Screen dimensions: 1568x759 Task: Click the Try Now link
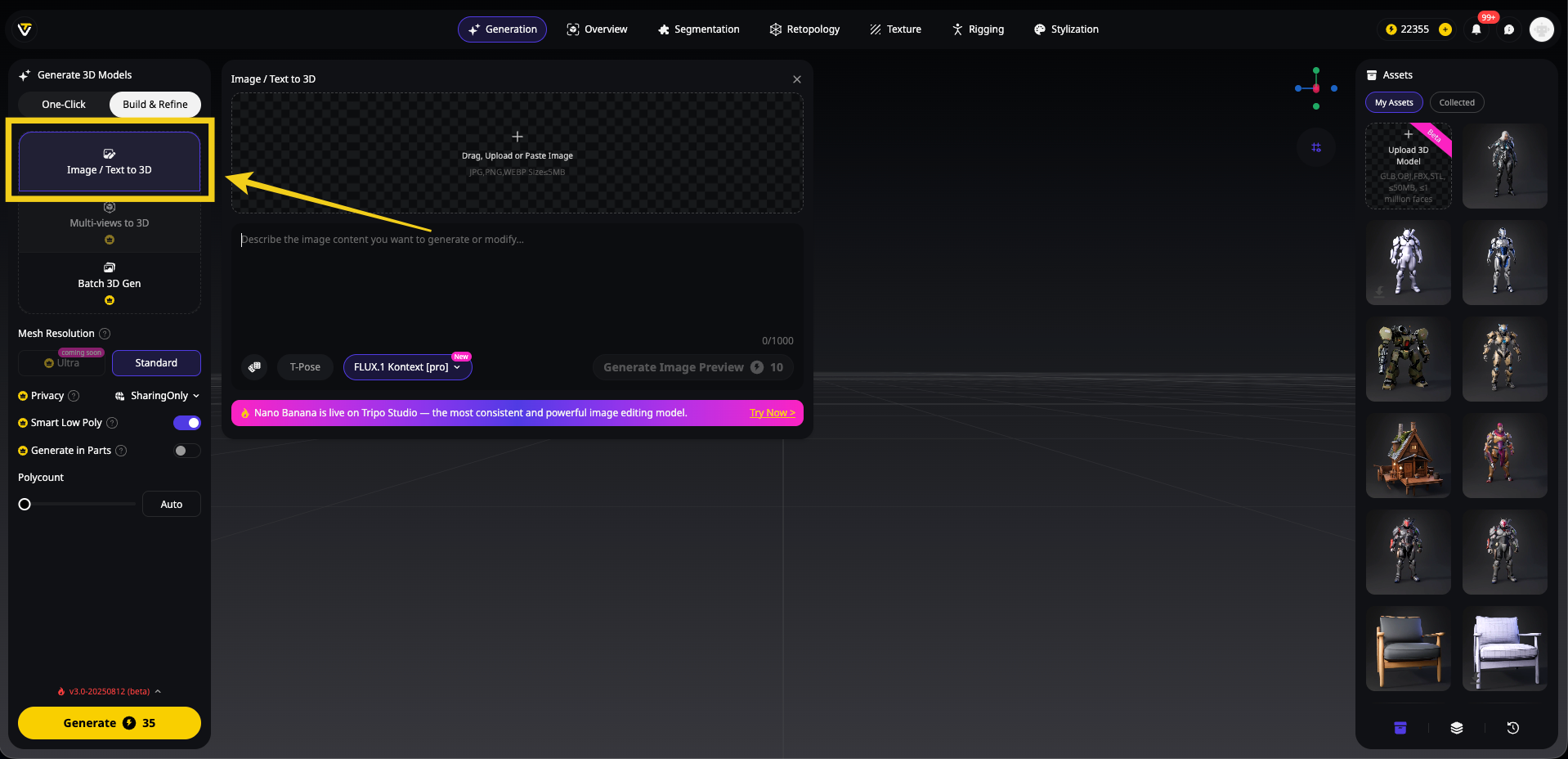[772, 413]
